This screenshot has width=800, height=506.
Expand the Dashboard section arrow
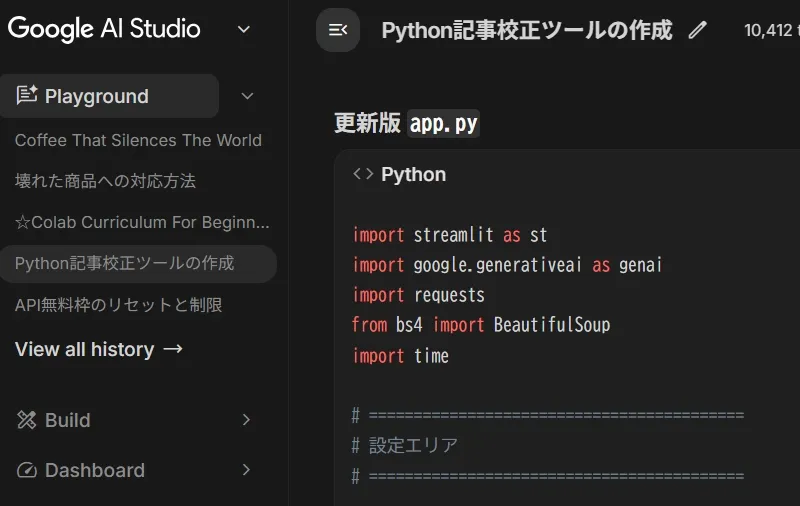(x=246, y=470)
